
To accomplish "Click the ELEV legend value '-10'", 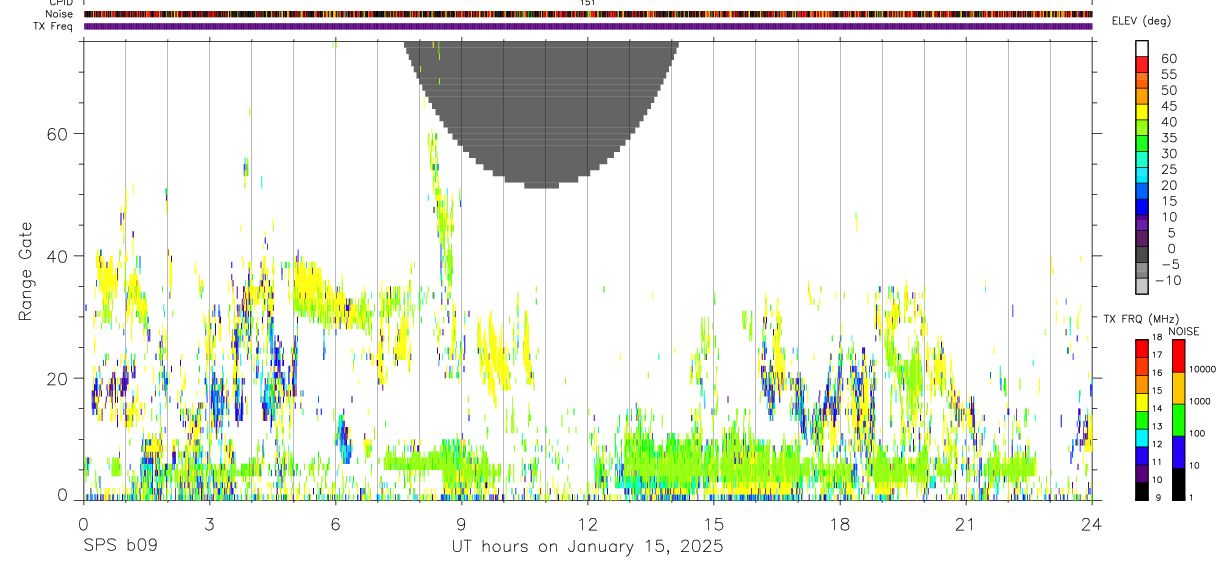I will click(x=1168, y=280).
